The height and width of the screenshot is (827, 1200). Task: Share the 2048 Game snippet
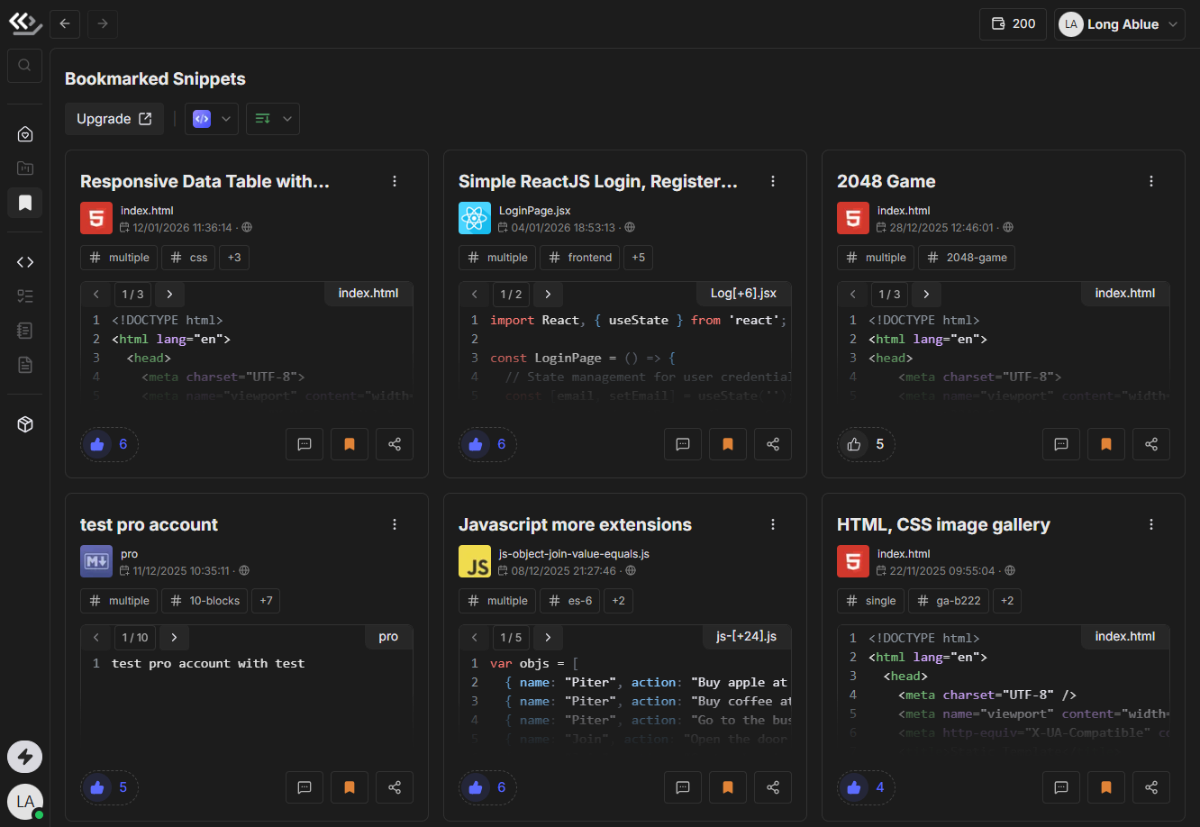pyautogui.click(x=1151, y=445)
